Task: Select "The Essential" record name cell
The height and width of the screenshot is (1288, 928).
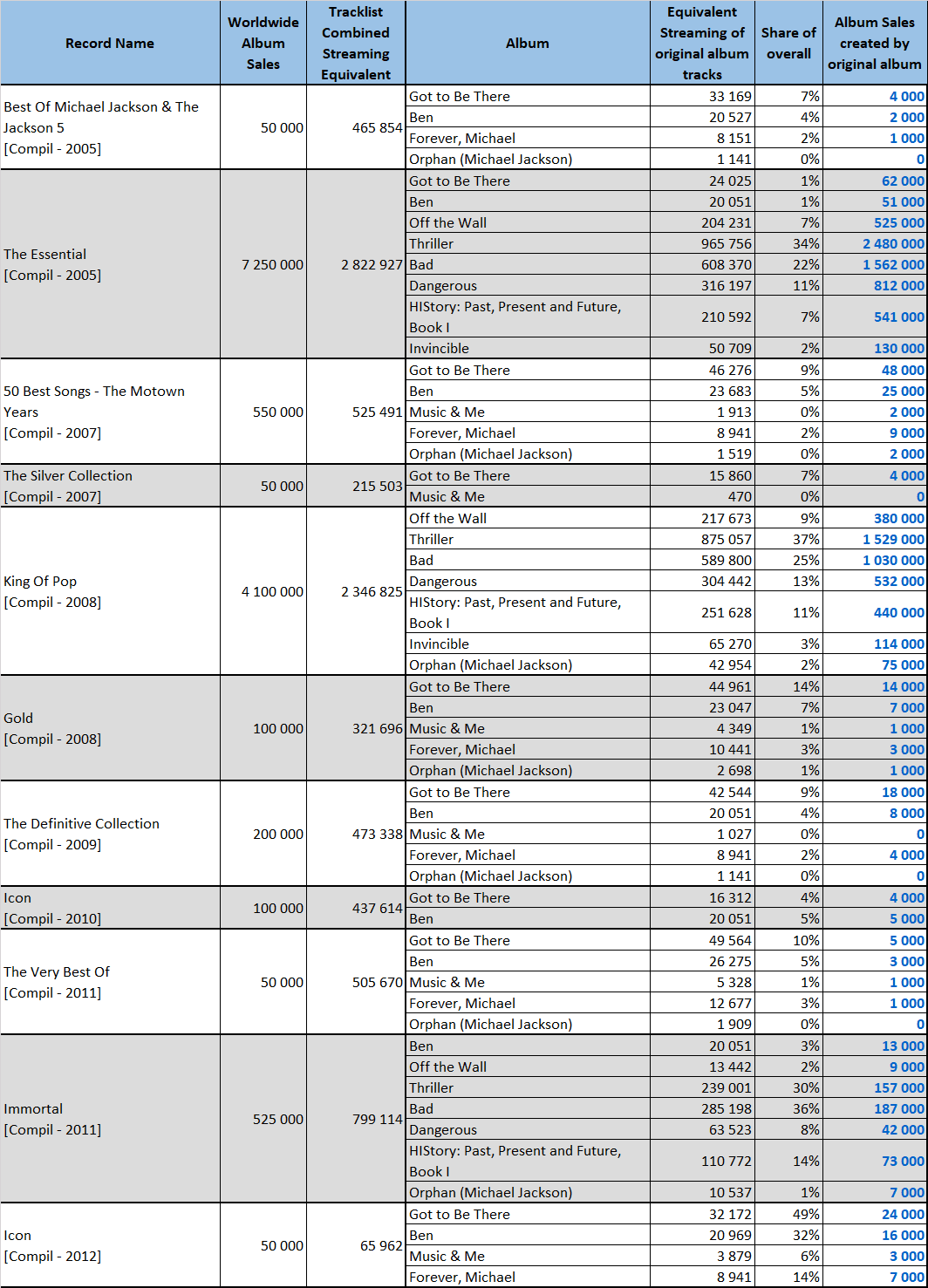Action: click(110, 264)
